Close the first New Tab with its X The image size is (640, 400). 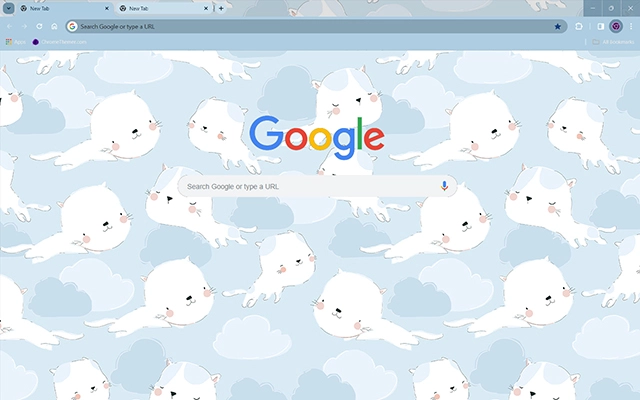(107, 8)
